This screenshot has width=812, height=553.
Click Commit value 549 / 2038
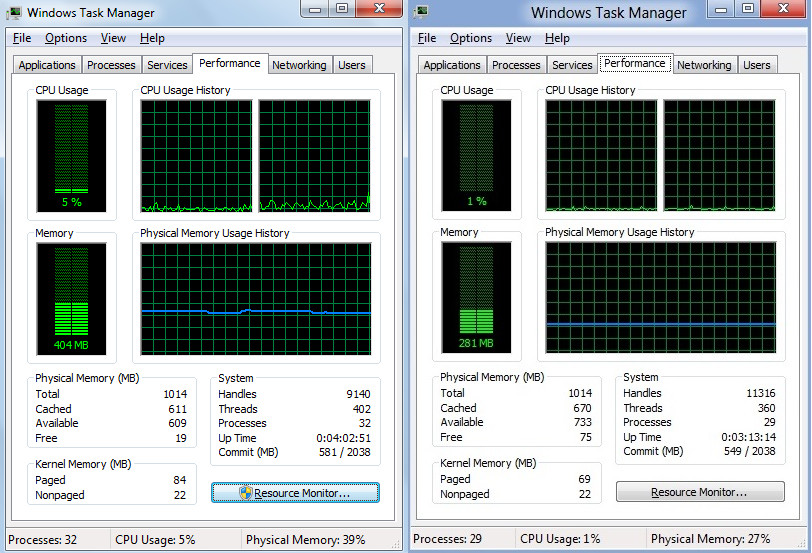click(x=750, y=451)
